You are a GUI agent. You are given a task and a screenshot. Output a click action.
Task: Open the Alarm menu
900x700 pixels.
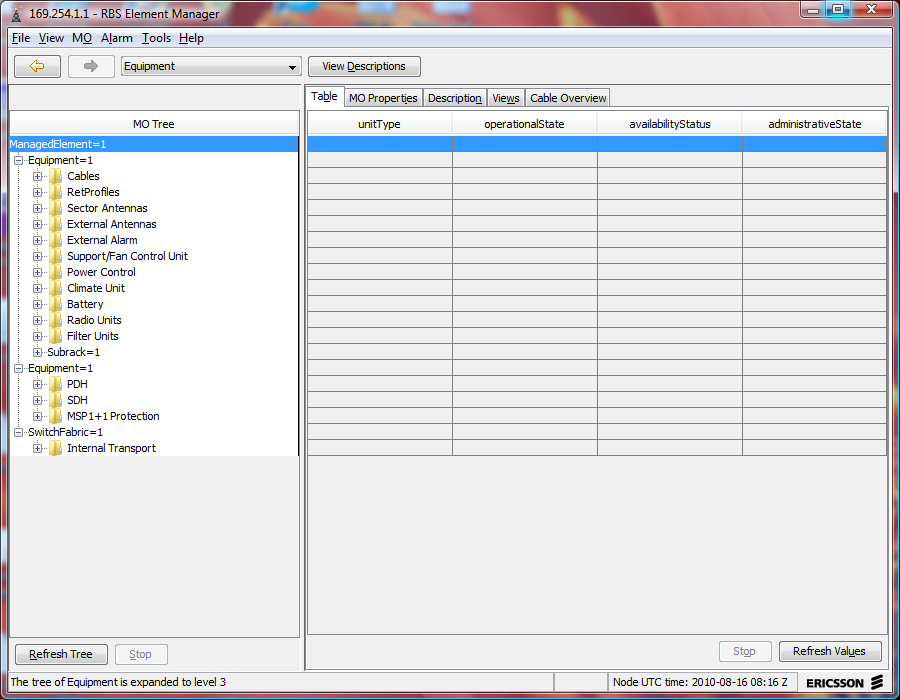[117, 38]
